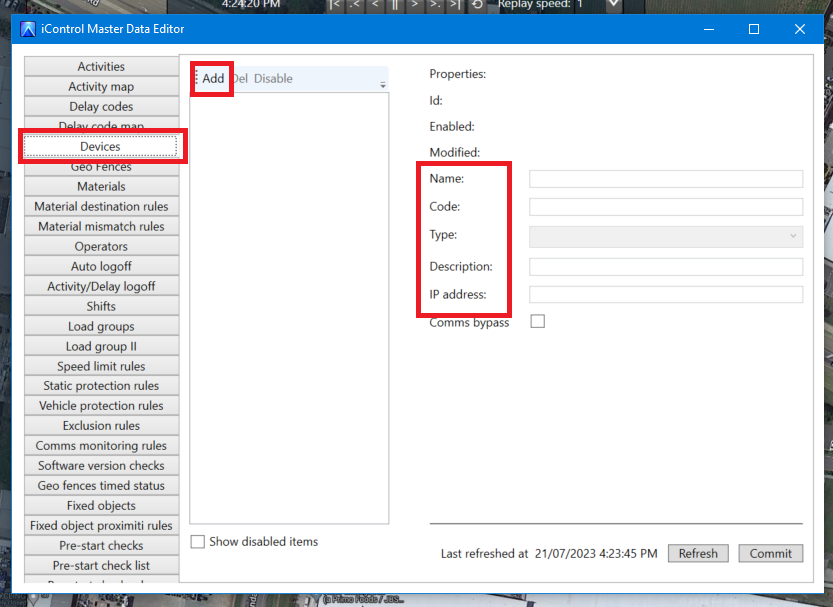Expand the Type dropdown
Screen dimensions: 833x607
pos(666,236)
